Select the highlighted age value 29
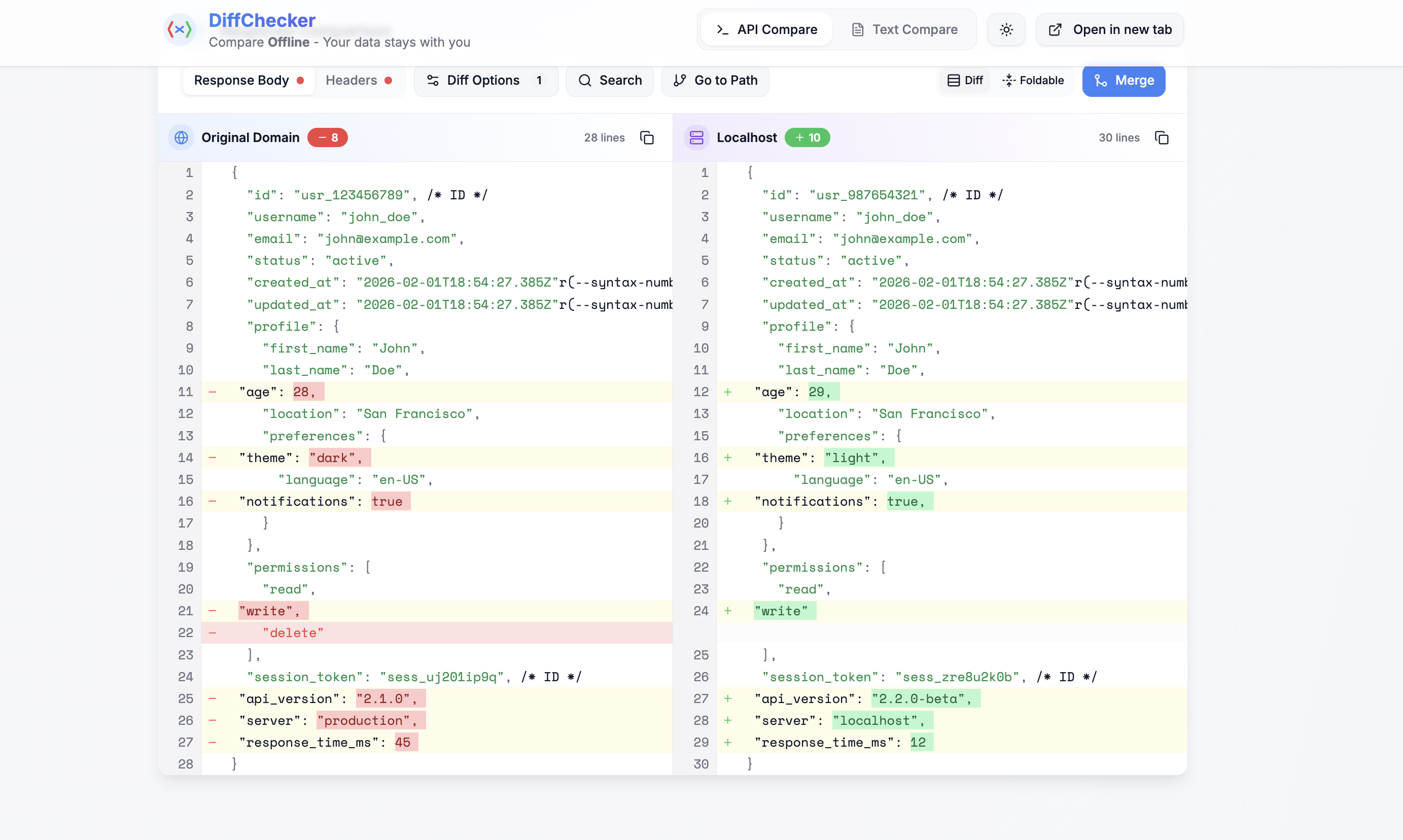This screenshot has height=840, width=1403. (x=822, y=391)
